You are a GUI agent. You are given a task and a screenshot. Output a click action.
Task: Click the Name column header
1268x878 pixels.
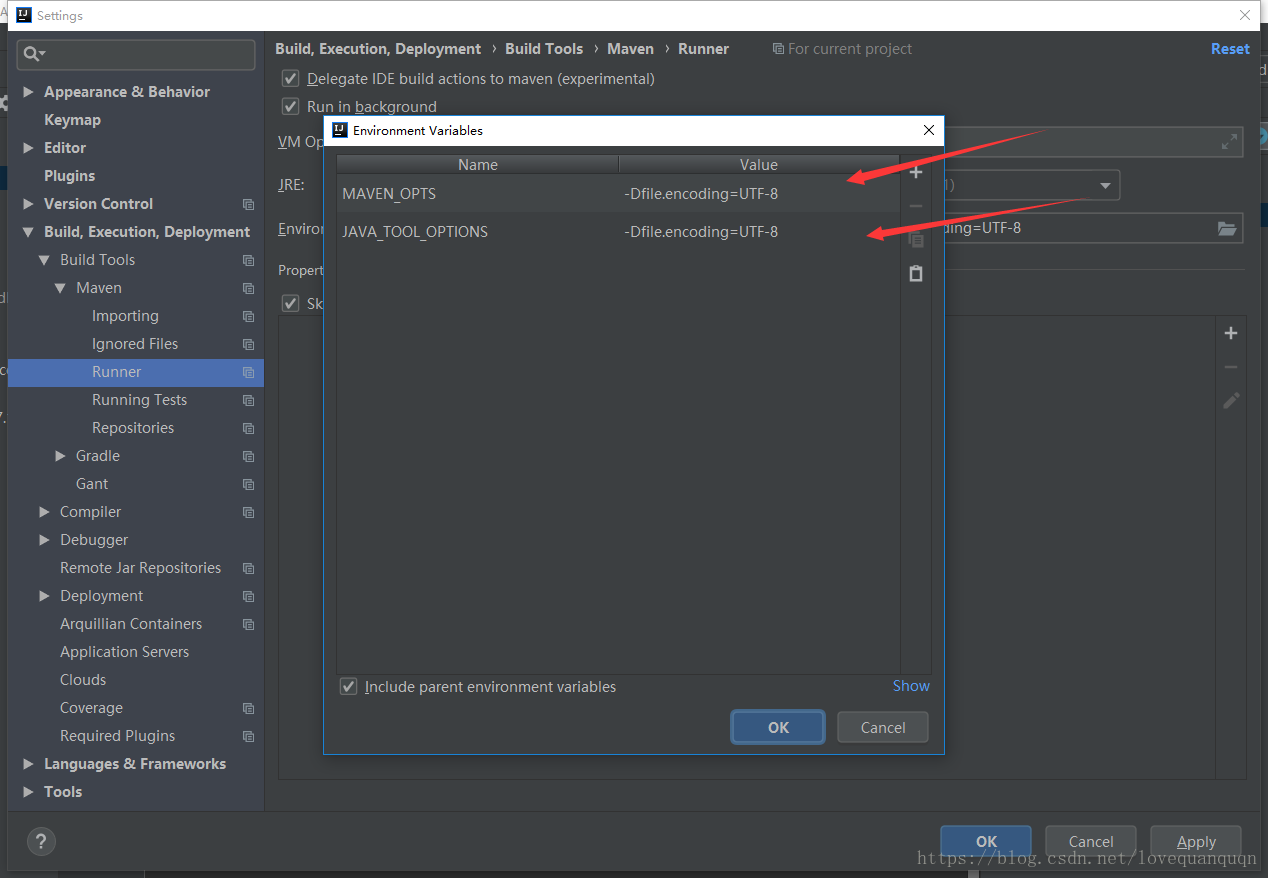point(478,165)
